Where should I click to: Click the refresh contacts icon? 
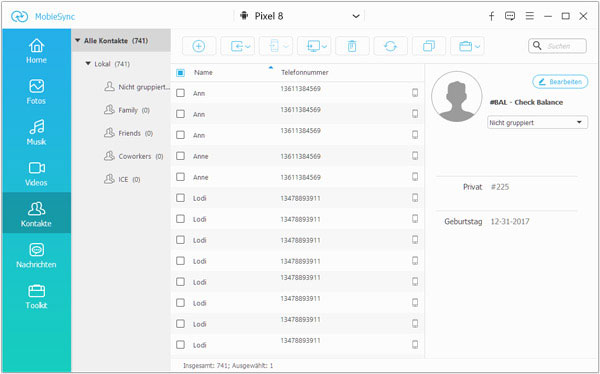(390, 46)
